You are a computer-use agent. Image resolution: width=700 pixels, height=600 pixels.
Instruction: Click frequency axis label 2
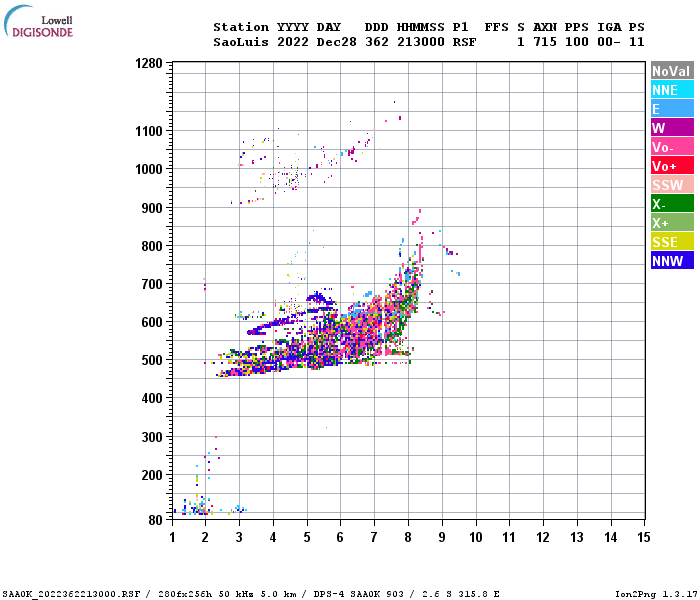(205, 537)
